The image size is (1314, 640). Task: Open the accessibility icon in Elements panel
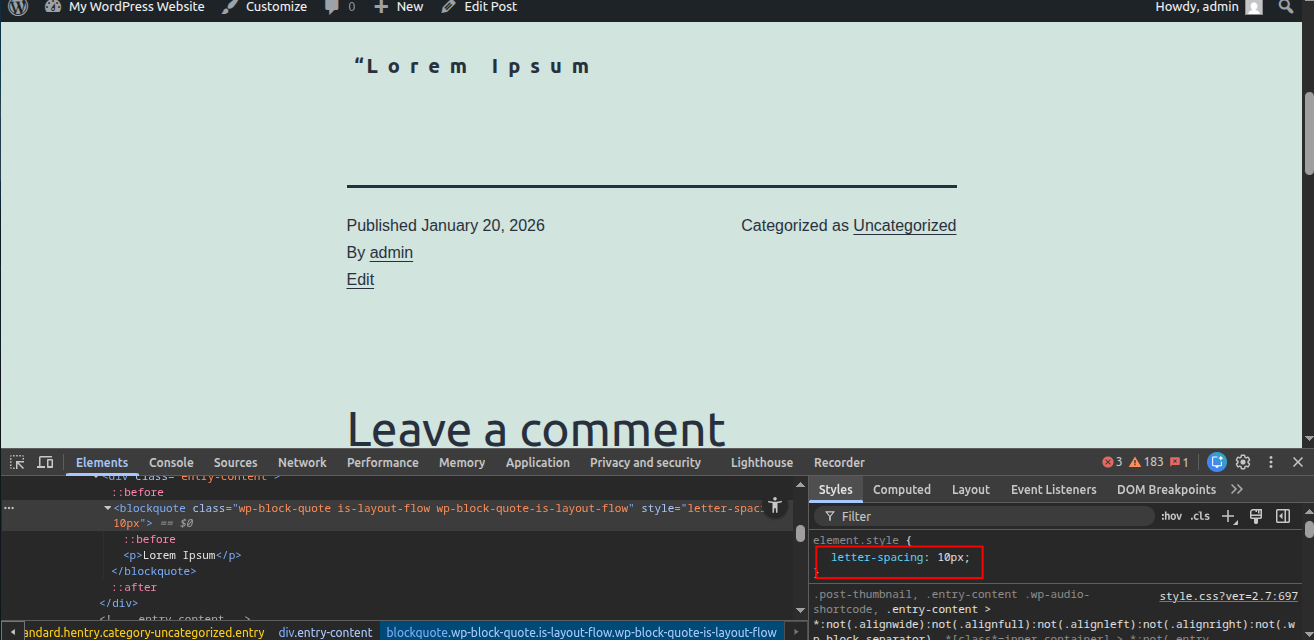773,506
